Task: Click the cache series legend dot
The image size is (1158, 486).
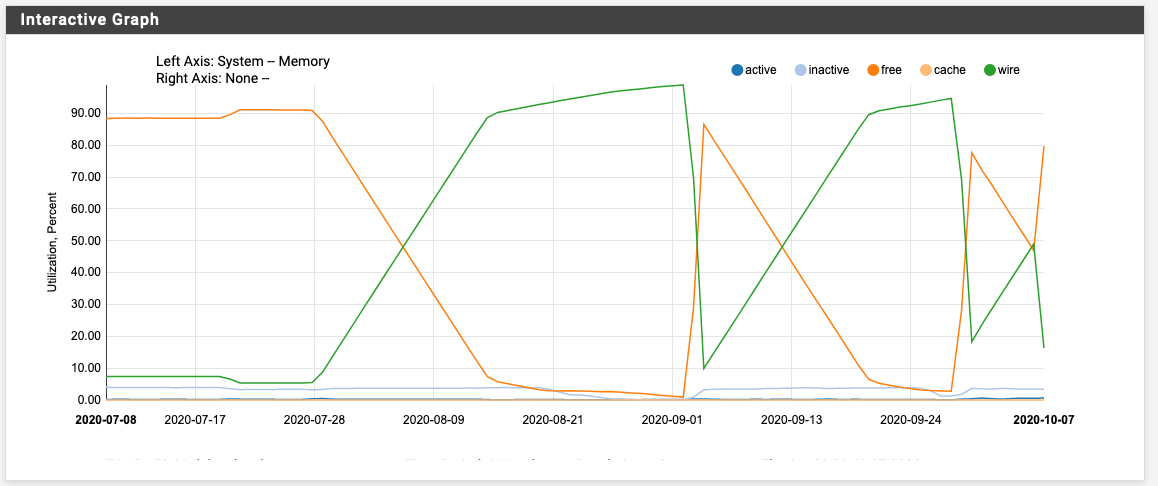Action: (x=925, y=70)
